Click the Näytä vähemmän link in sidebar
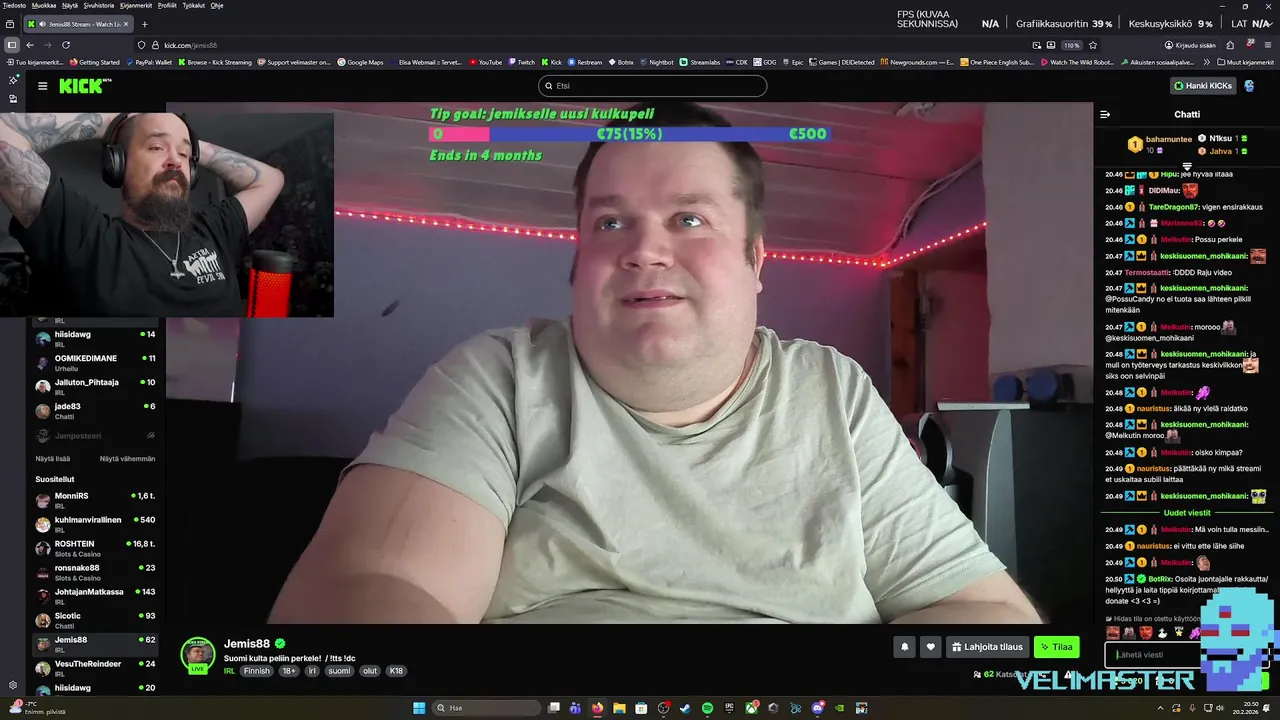This screenshot has height=720, width=1280. pos(127,459)
